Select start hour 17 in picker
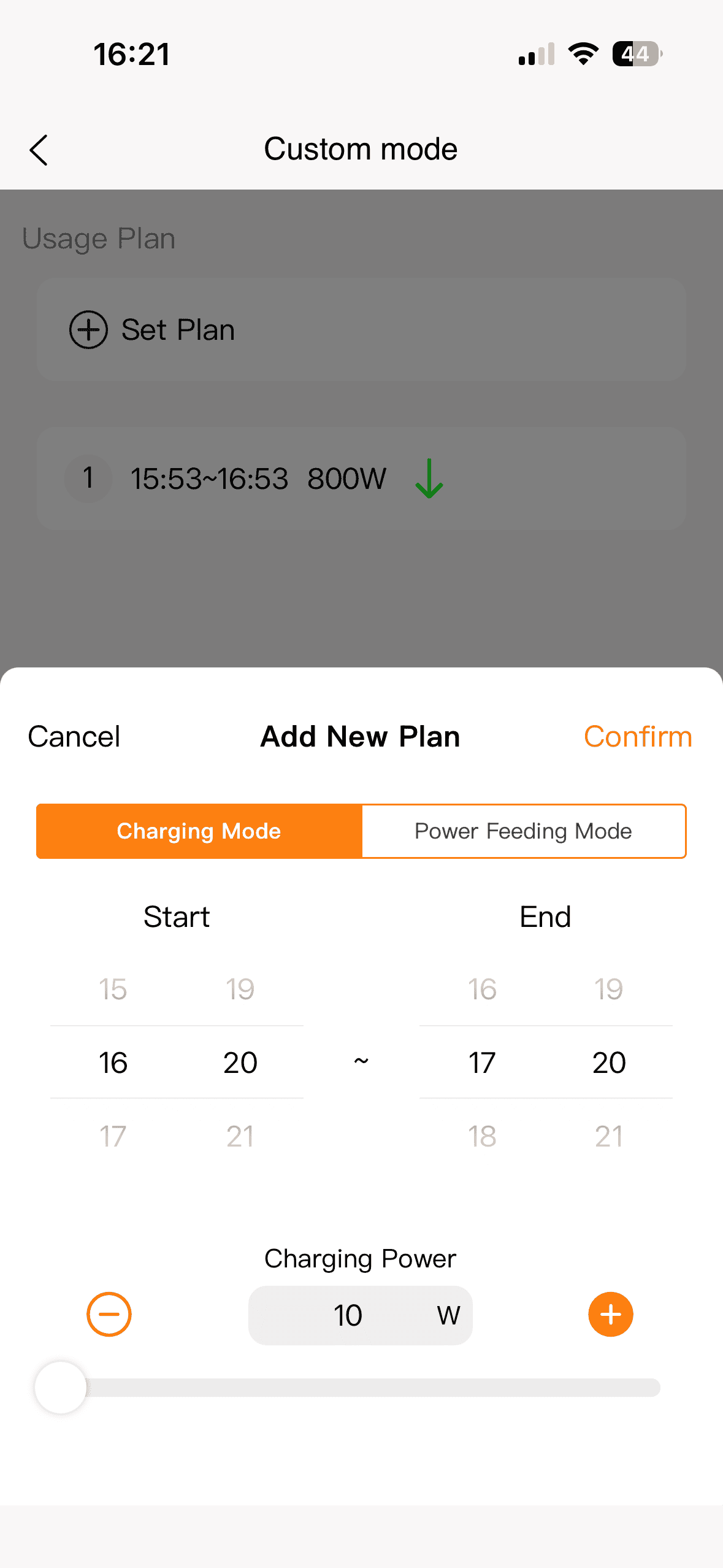723x1568 pixels. coord(113,1136)
